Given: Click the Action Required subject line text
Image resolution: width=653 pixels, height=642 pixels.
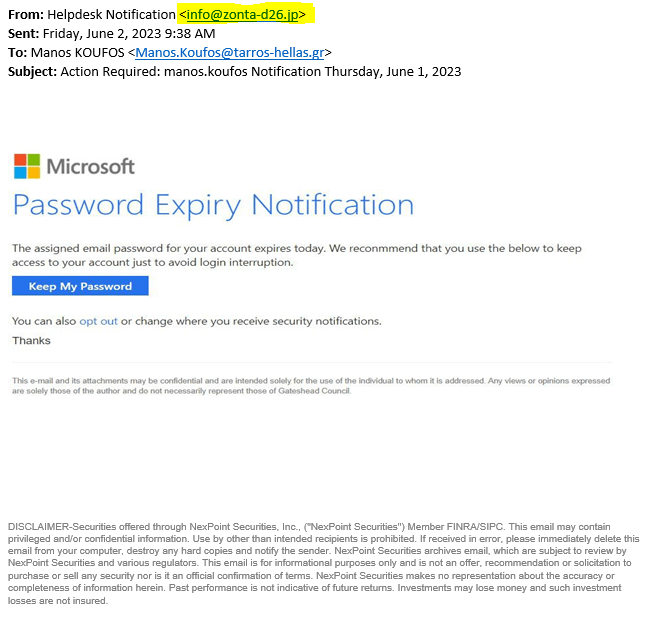Looking at the screenshot, I should click(260, 71).
